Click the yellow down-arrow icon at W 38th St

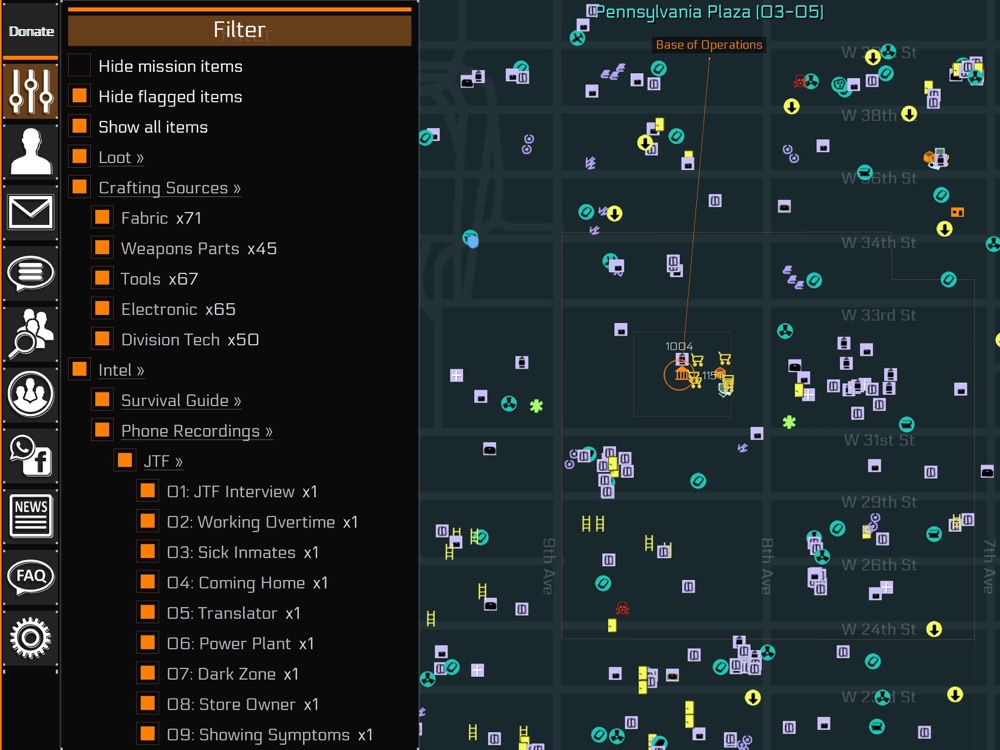click(x=909, y=114)
